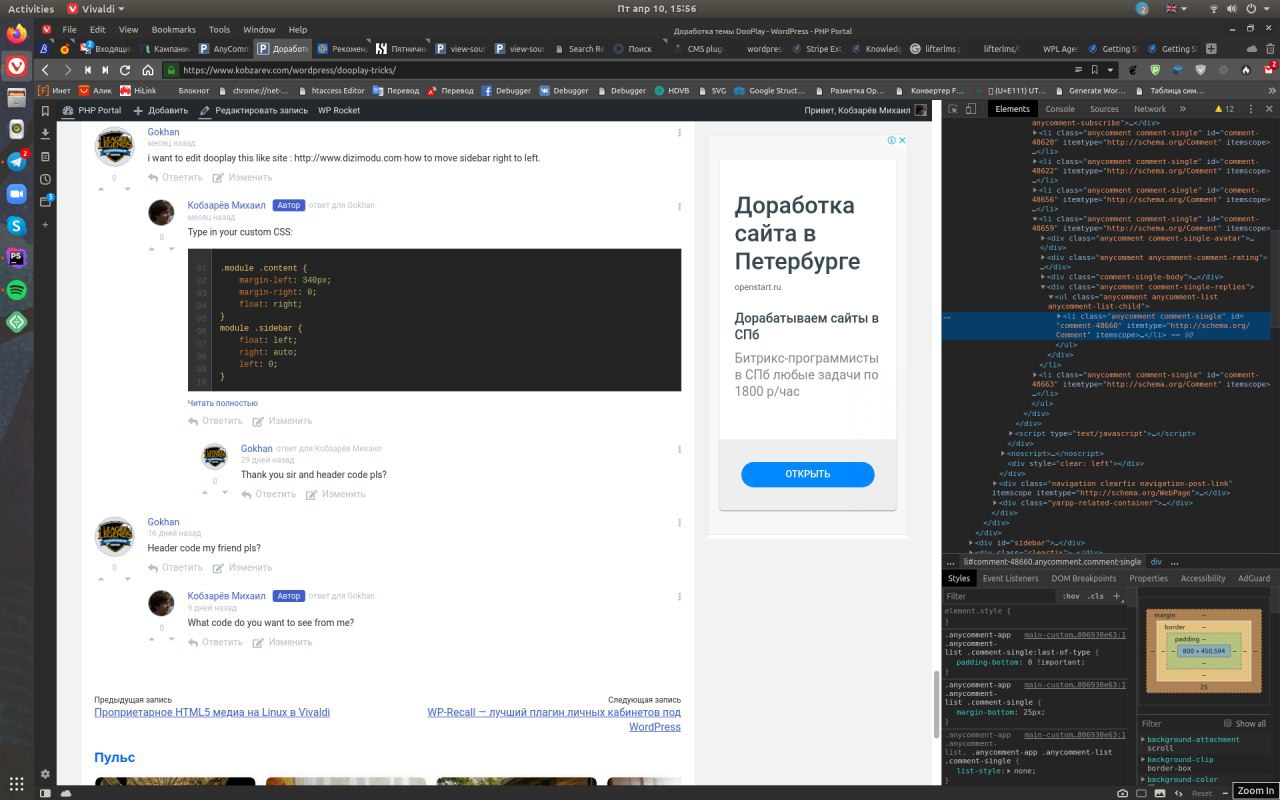Open previous post link about HTML5 media

coord(212,713)
